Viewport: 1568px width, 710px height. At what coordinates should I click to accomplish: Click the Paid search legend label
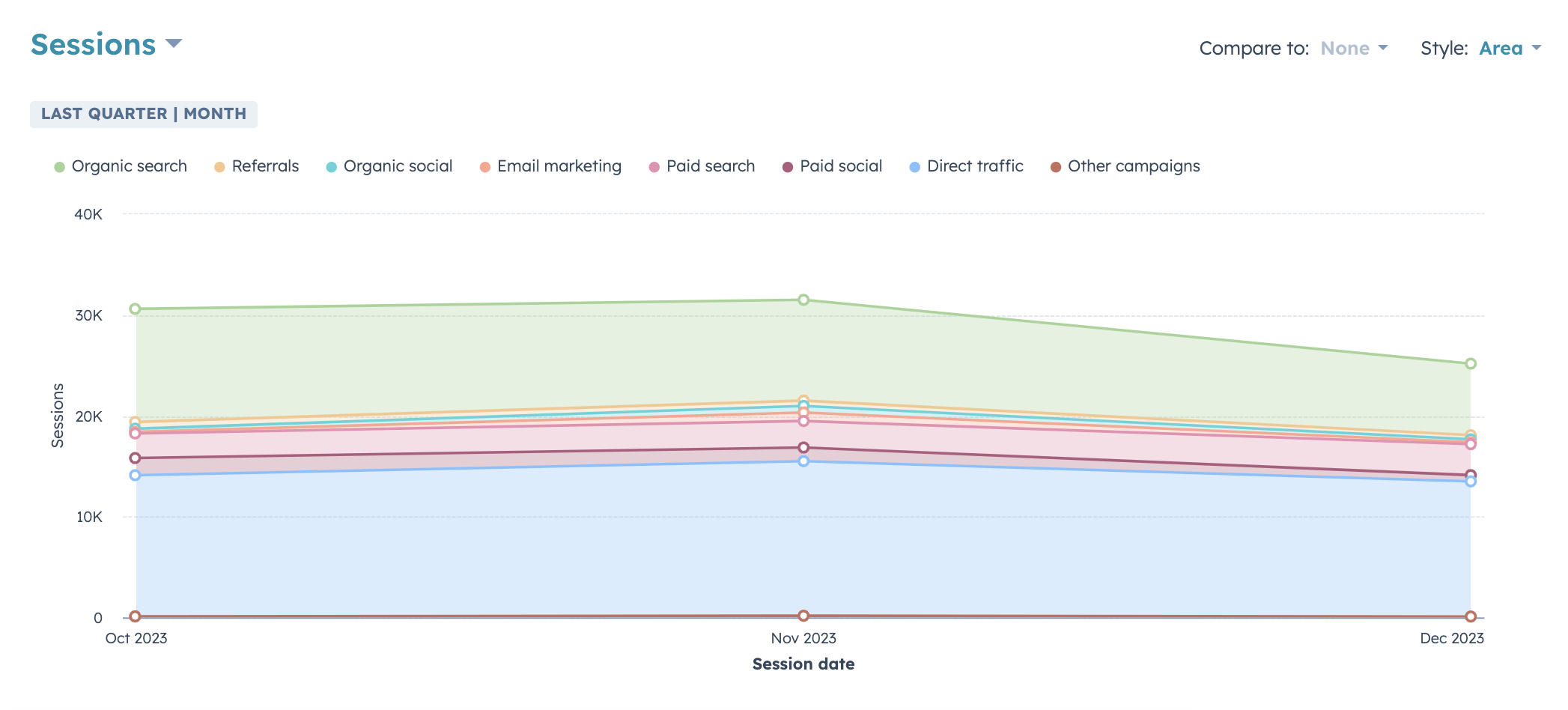(x=711, y=166)
